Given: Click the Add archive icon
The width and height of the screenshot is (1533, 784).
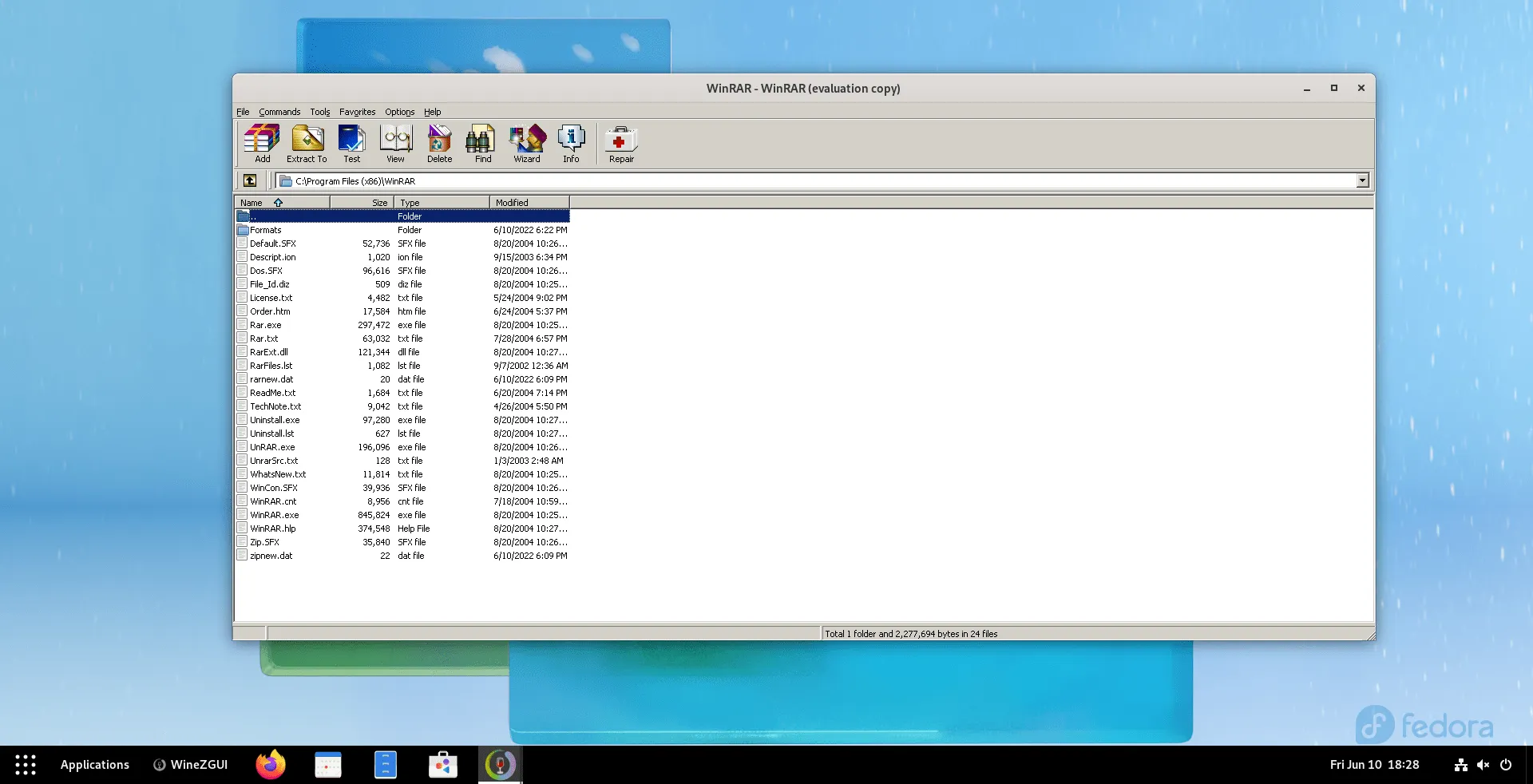Looking at the screenshot, I should pyautogui.click(x=261, y=144).
